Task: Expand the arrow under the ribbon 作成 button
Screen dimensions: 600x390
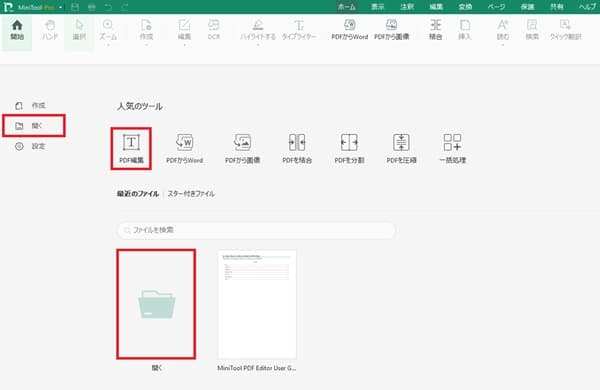Action: coord(146,45)
